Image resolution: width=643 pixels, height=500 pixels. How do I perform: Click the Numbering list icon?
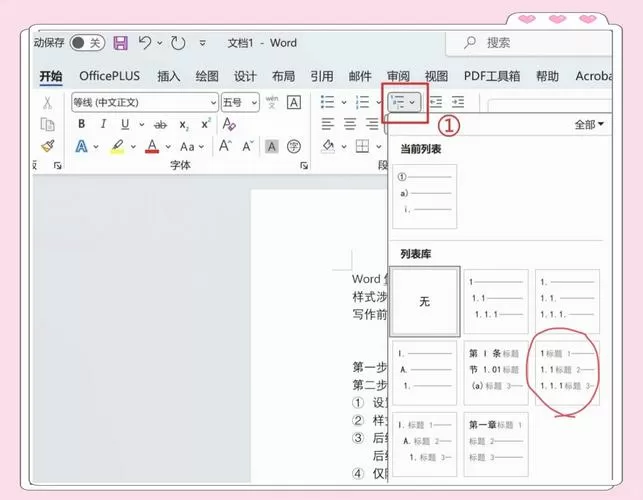362,102
